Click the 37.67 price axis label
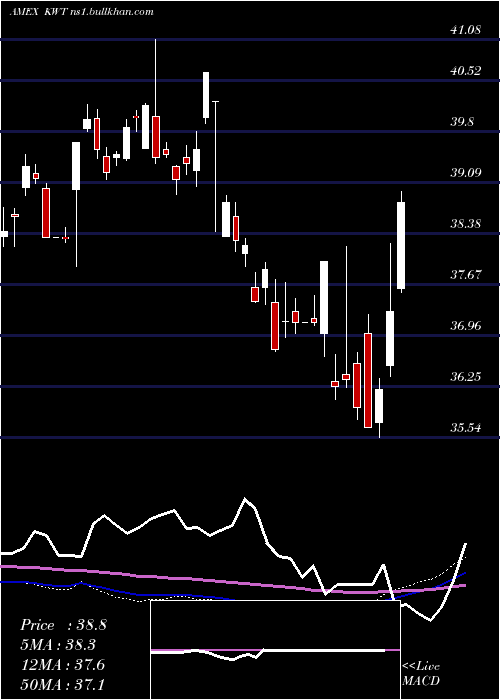Screen dimensions: 500x700 click(466, 274)
